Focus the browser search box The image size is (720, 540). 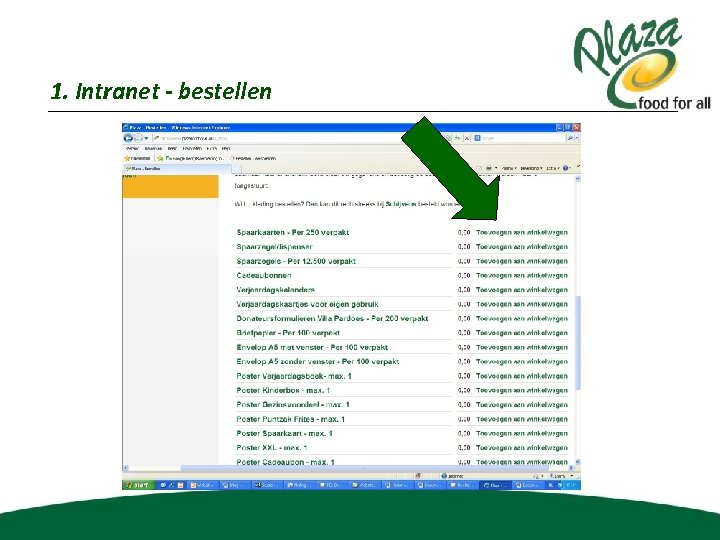519,138
